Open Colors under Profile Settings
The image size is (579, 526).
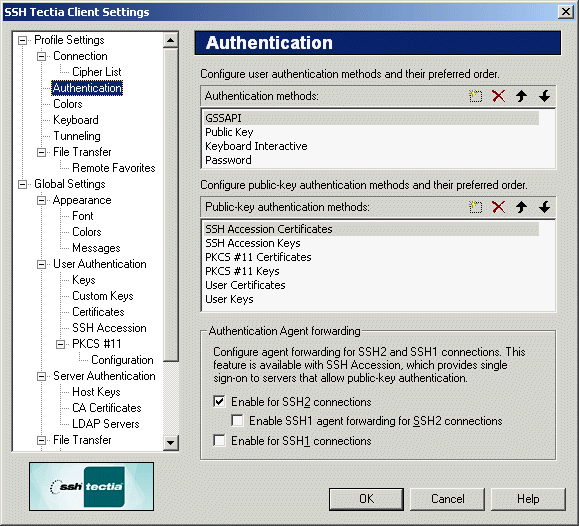point(68,104)
